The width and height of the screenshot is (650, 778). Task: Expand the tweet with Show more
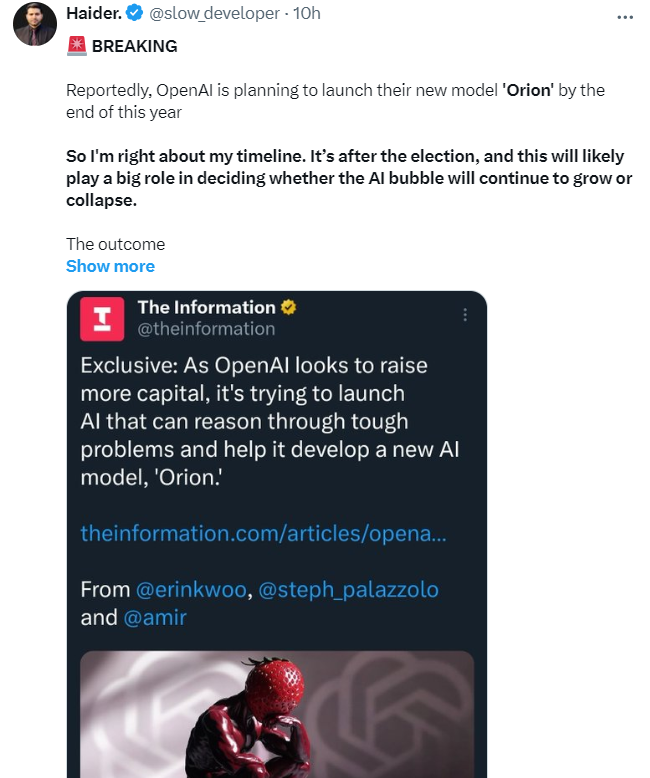click(x=110, y=266)
